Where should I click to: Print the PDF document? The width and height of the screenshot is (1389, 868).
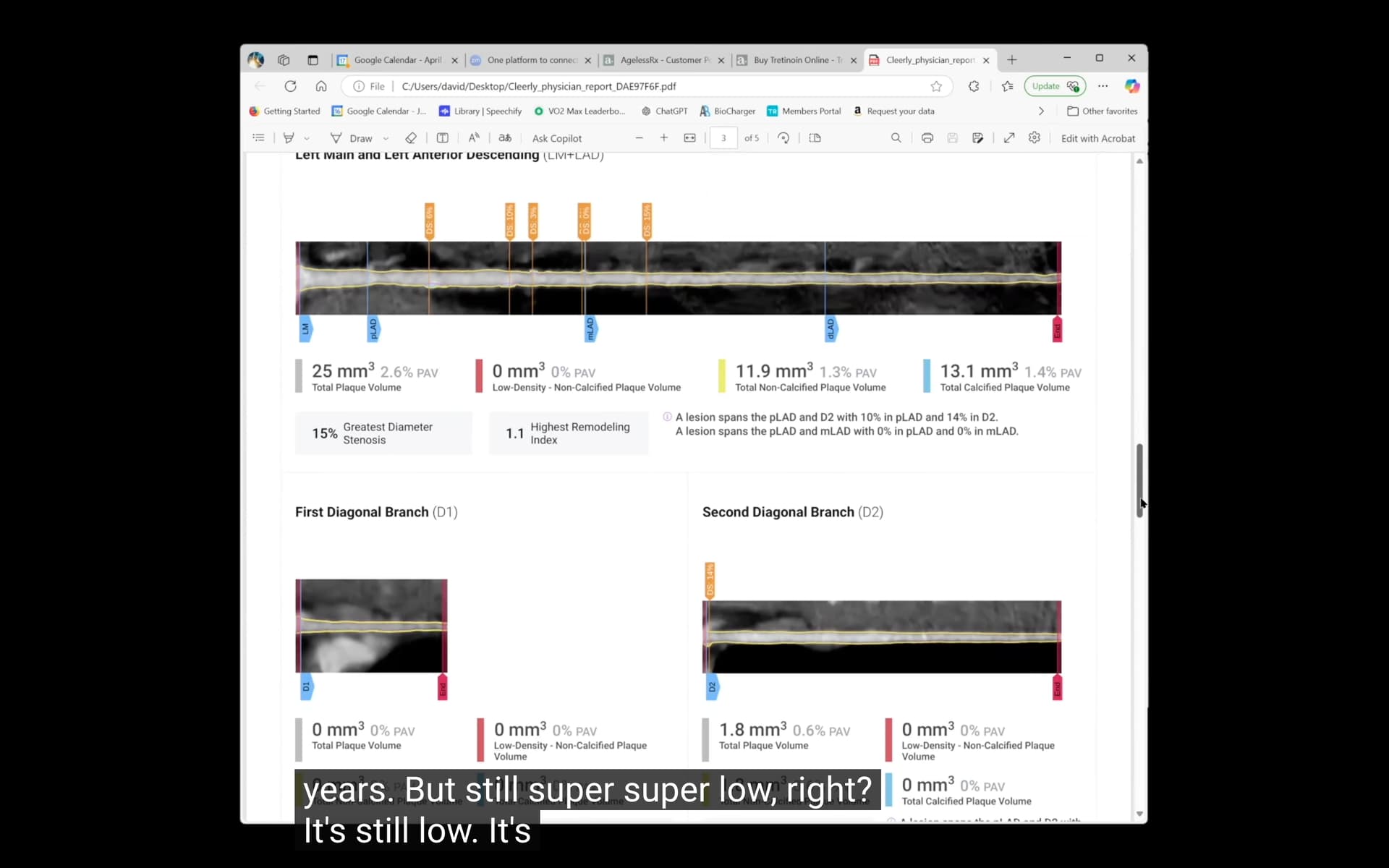(x=927, y=137)
